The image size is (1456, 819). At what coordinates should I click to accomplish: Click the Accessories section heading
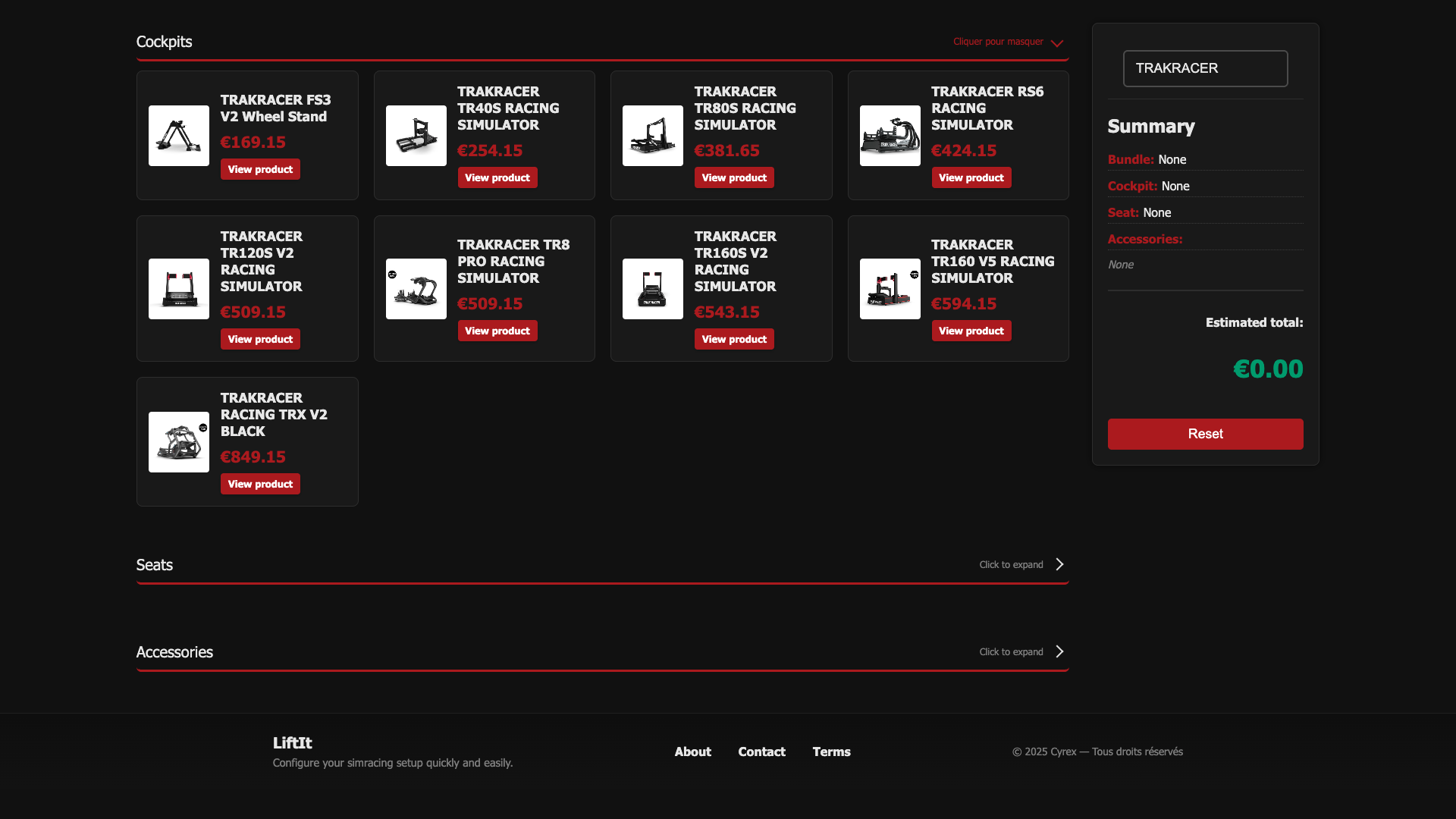click(x=174, y=652)
